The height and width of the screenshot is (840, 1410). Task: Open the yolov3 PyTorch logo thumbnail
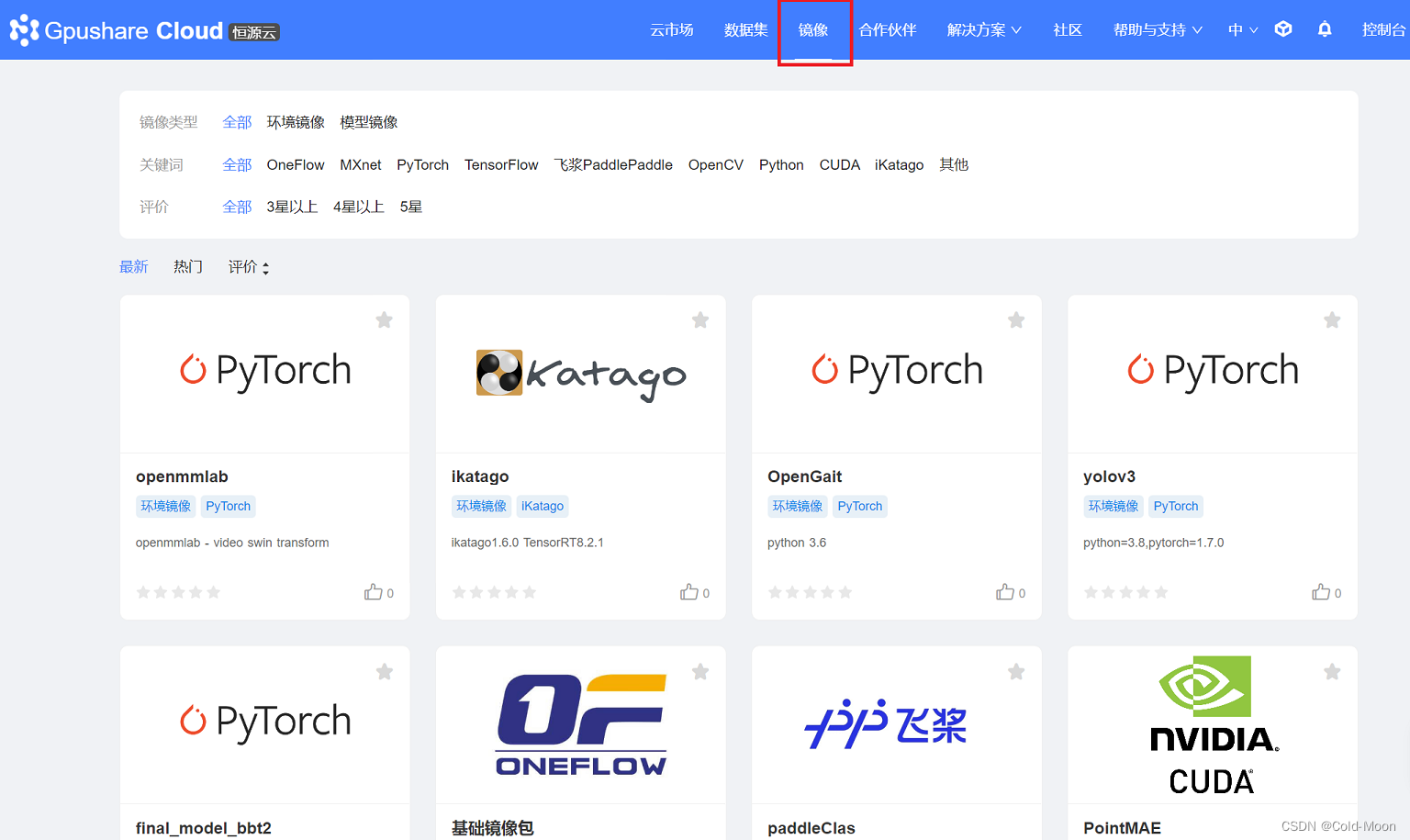(1213, 371)
